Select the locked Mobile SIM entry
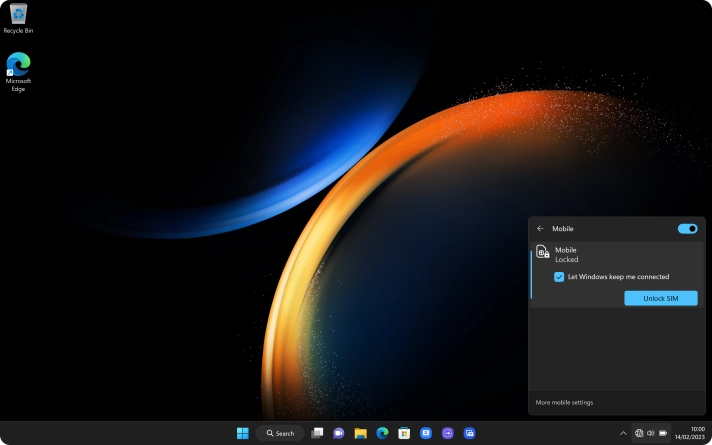Viewport: 712px width, 445px height. (x=566, y=254)
